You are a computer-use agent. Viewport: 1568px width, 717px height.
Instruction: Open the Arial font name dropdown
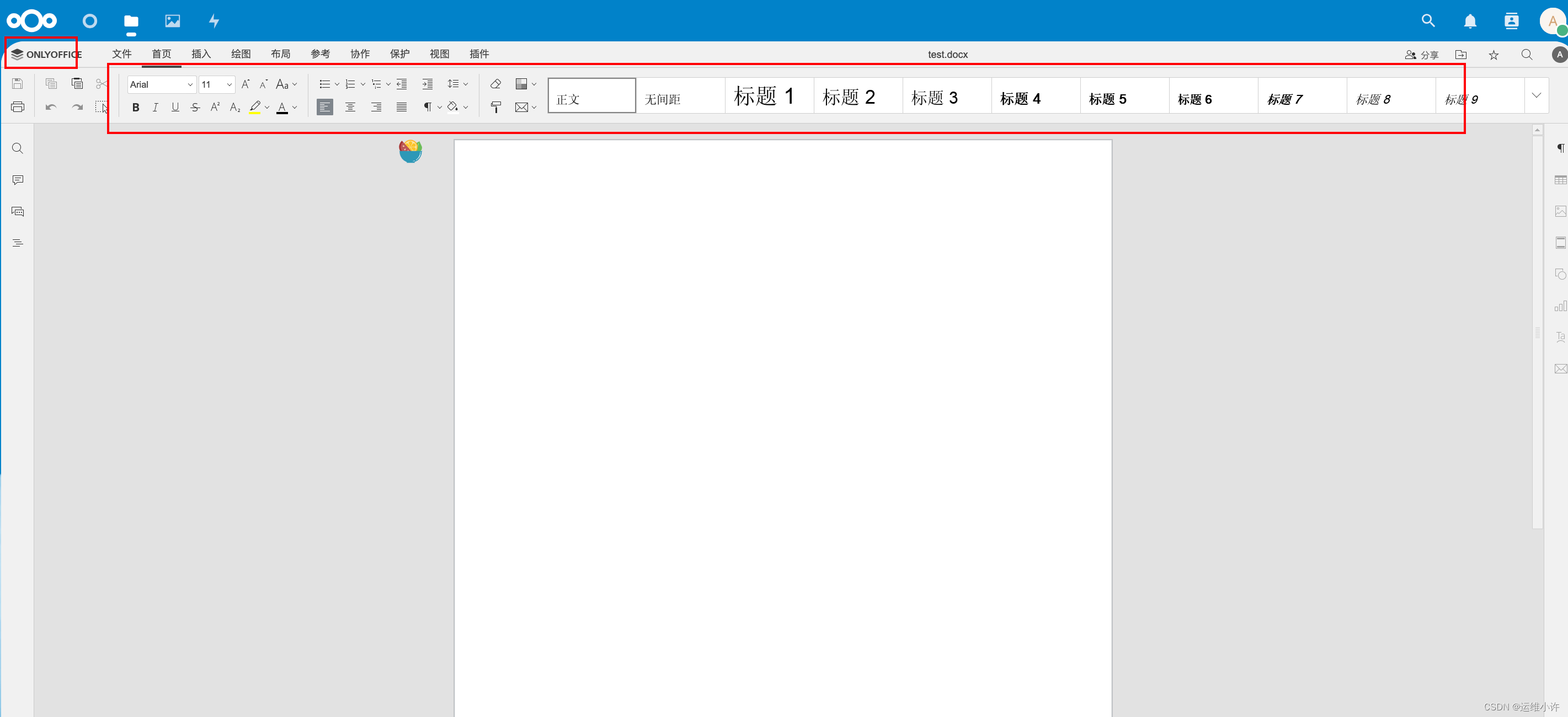tap(190, 84)
